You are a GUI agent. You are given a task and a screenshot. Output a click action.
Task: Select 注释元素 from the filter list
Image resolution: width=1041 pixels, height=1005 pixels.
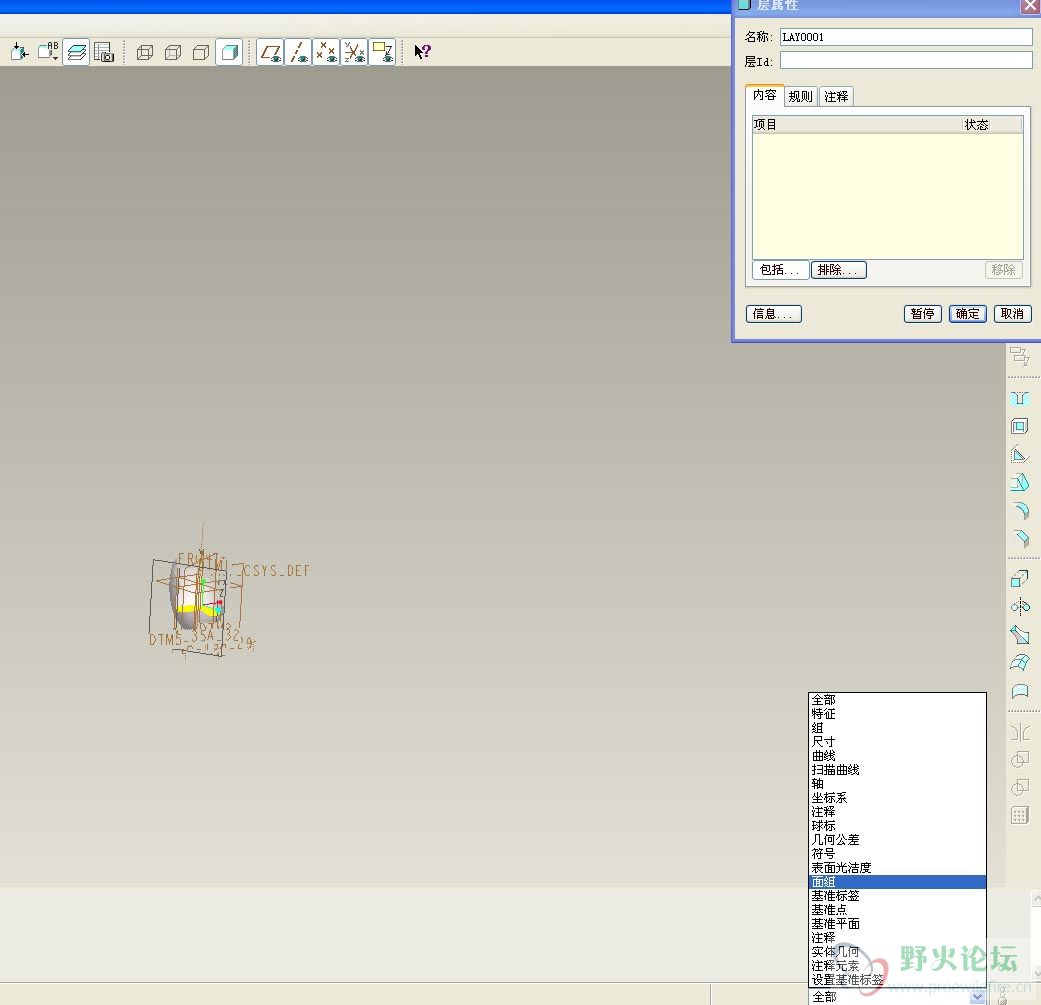pyautogui.click(x=897, y=965)
